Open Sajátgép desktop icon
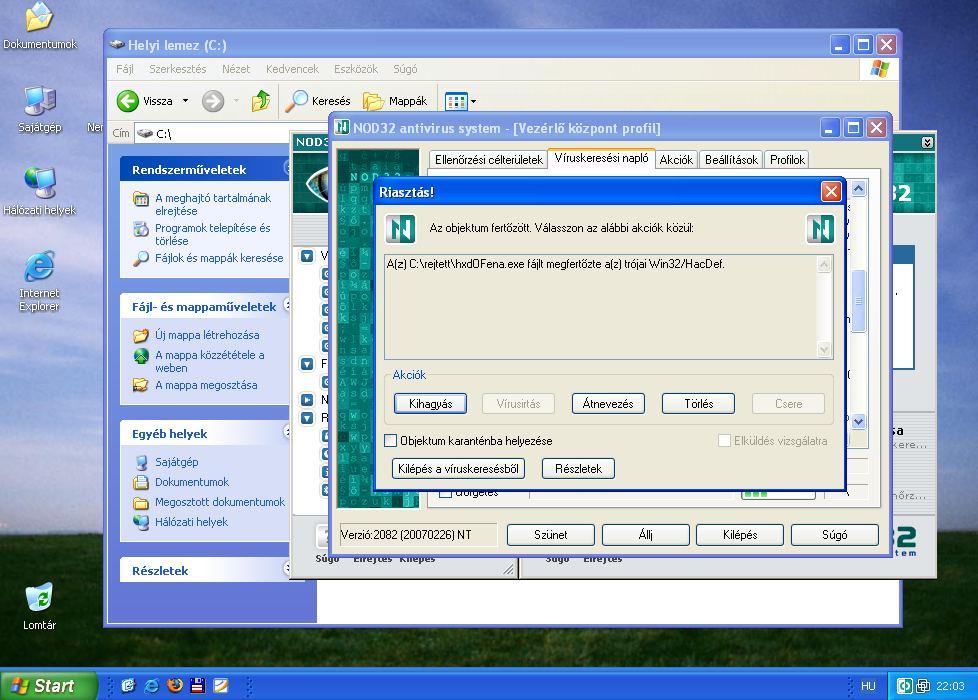 [40, 109]
